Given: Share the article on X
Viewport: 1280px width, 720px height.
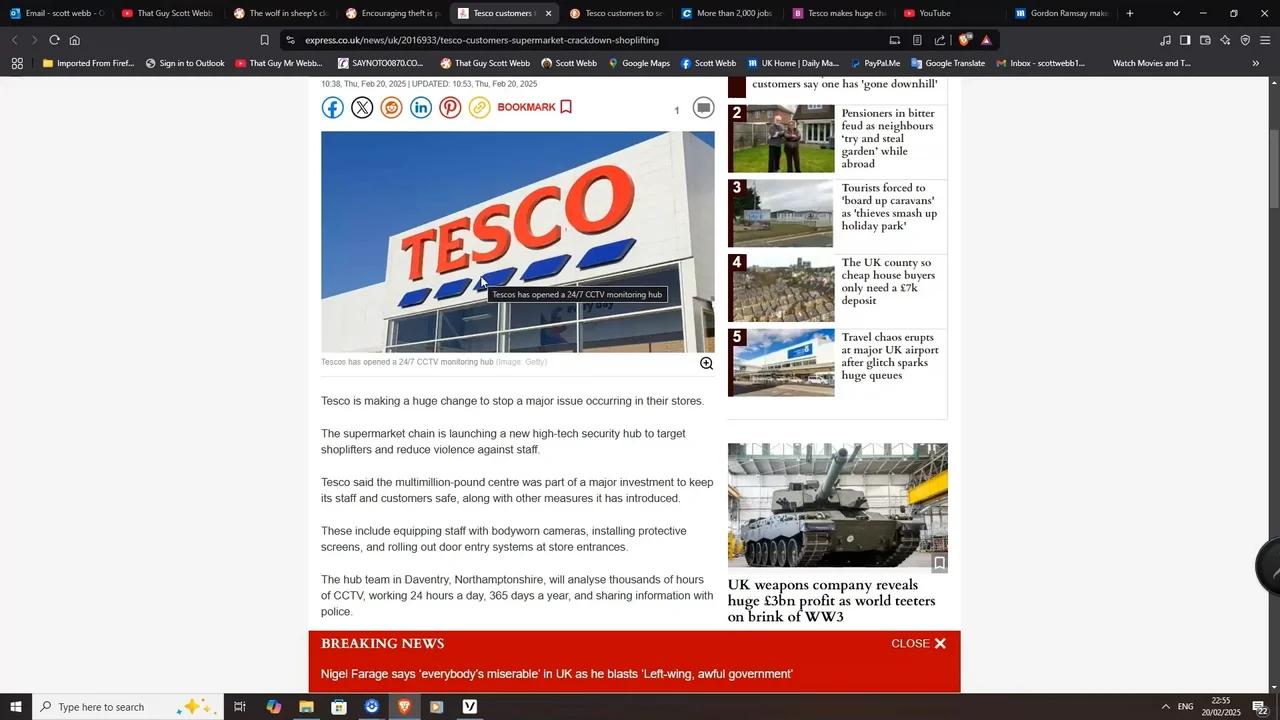Looking at the screenshot, I should pyautogui.click(x=361, y=107).
